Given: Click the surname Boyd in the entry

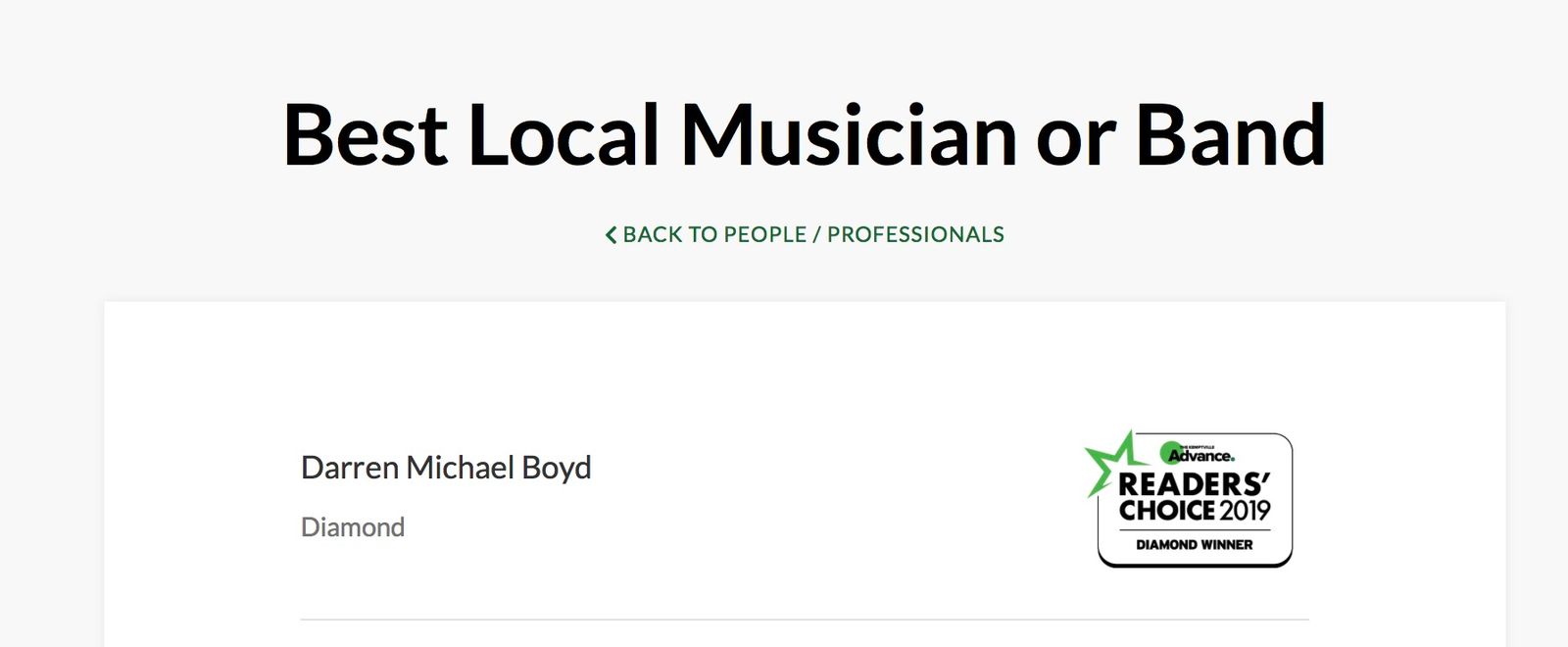Looking at the screenshot, I should [556, 468].
